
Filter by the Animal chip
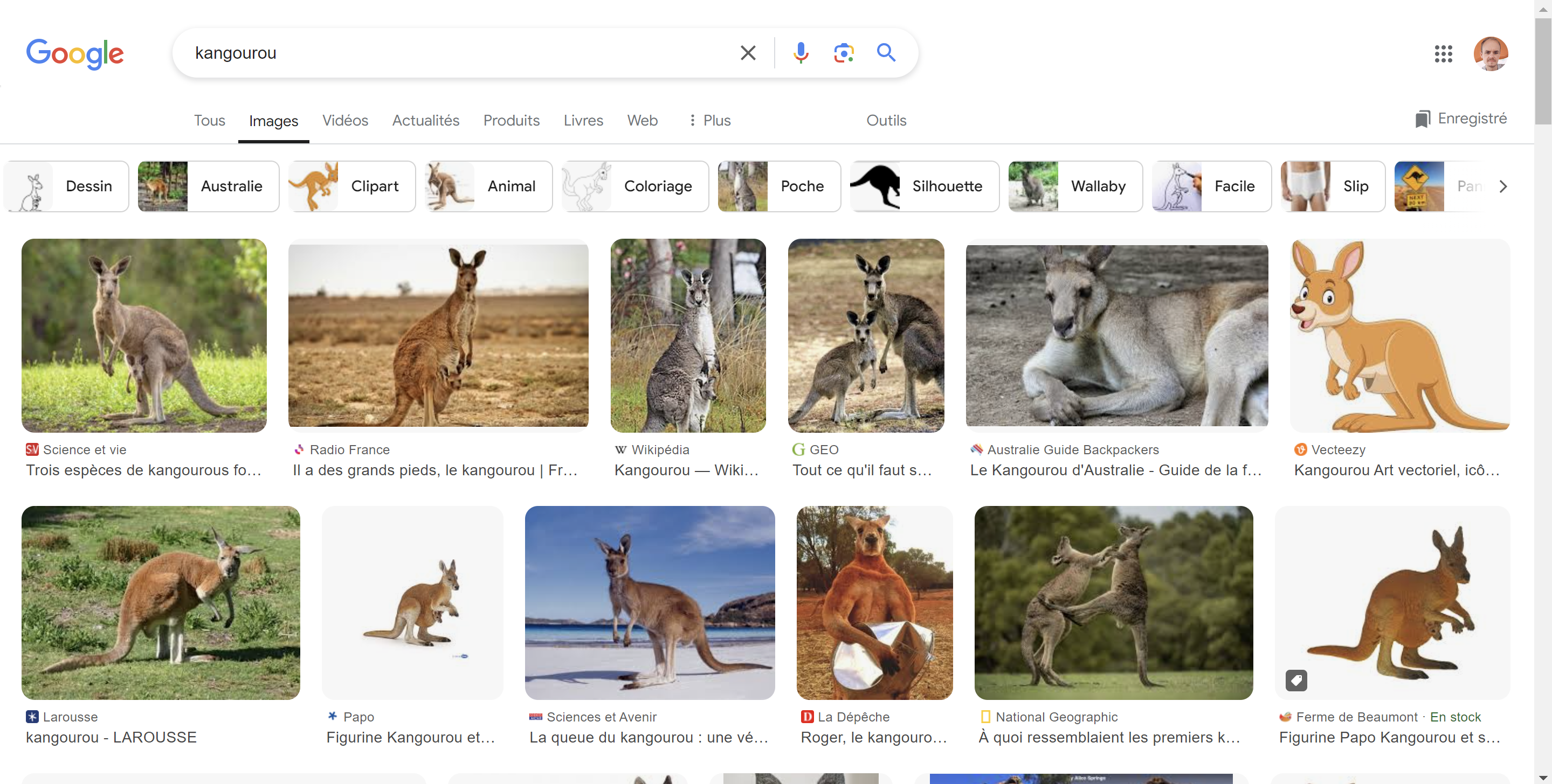point(488,186)
